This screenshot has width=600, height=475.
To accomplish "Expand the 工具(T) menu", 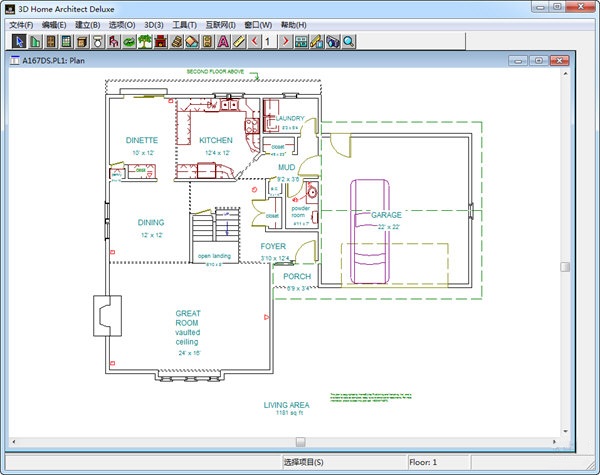I will [183, 24].
